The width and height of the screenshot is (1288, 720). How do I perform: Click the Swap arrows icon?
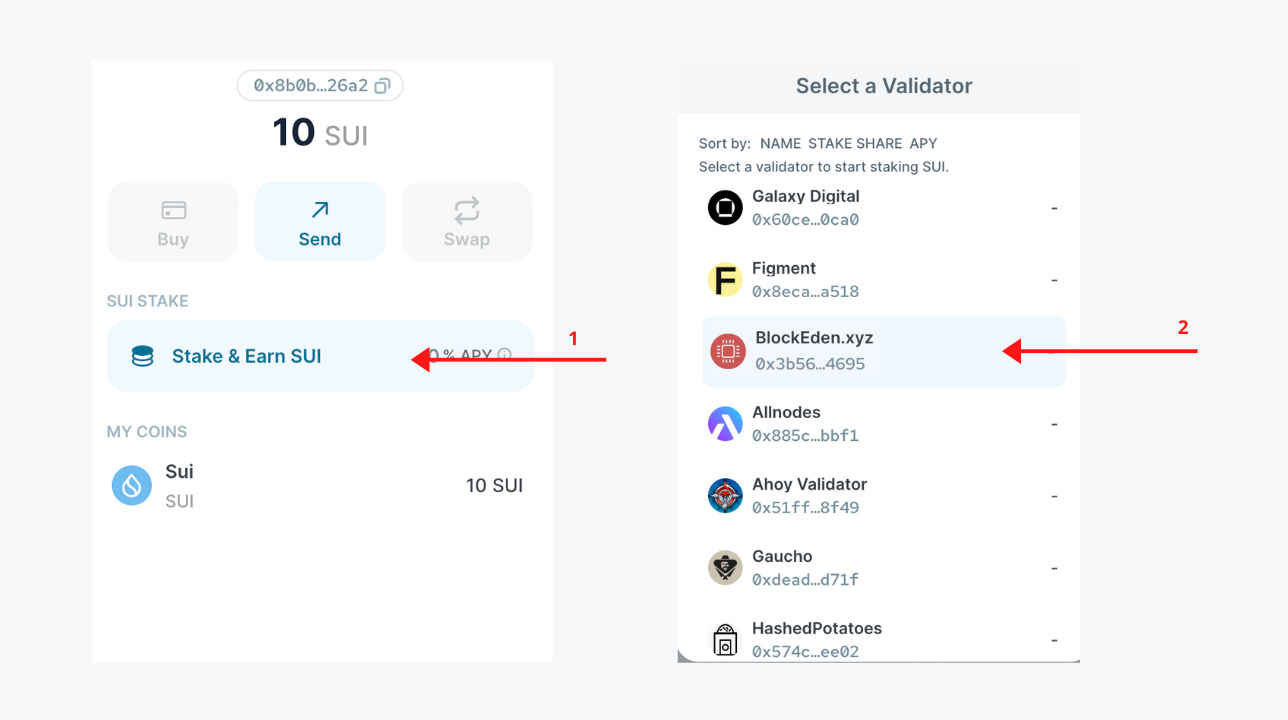pos(467,210)
